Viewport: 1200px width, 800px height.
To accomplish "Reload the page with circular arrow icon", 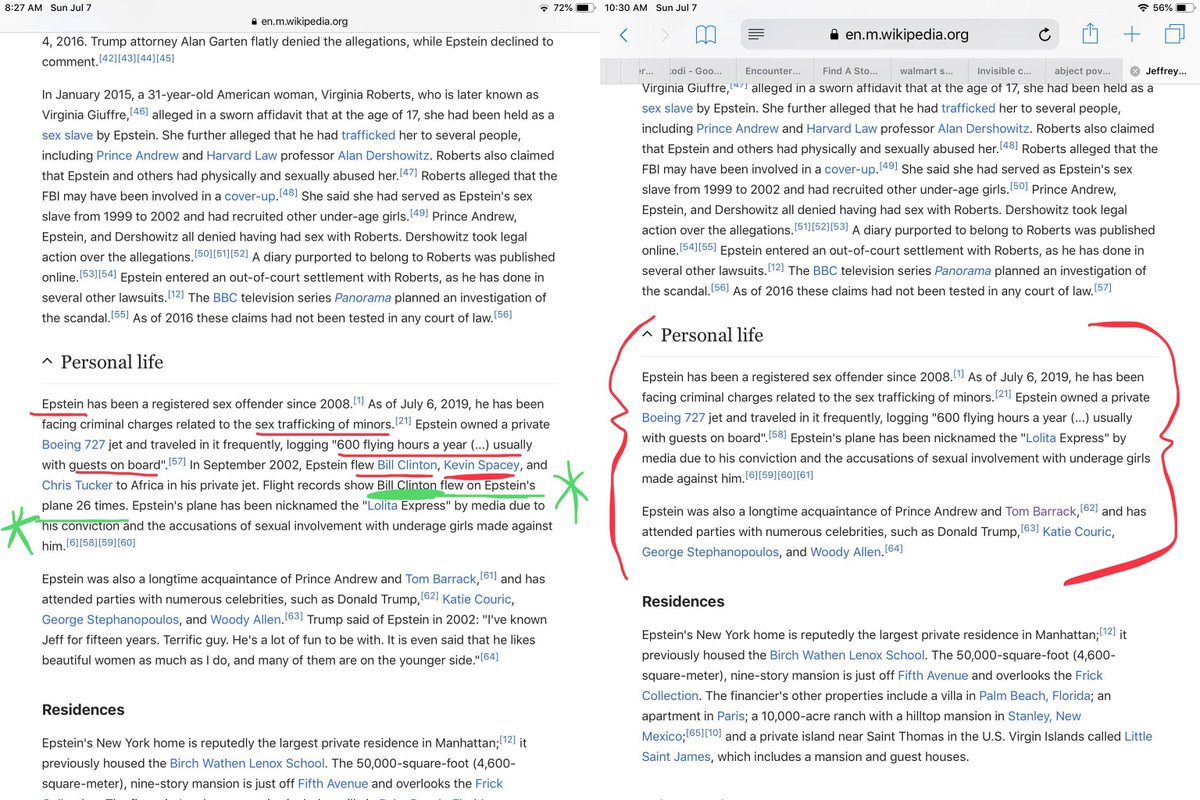I will [1045, 34].
